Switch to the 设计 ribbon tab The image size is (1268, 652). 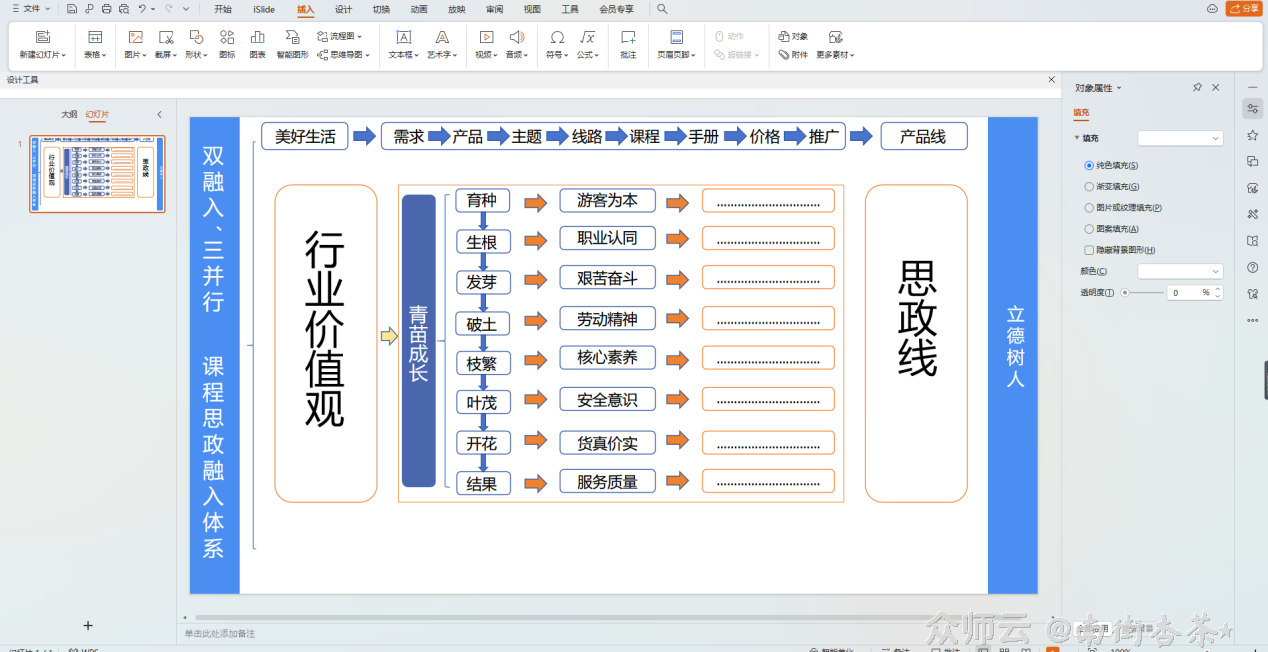tap(342, 9)
